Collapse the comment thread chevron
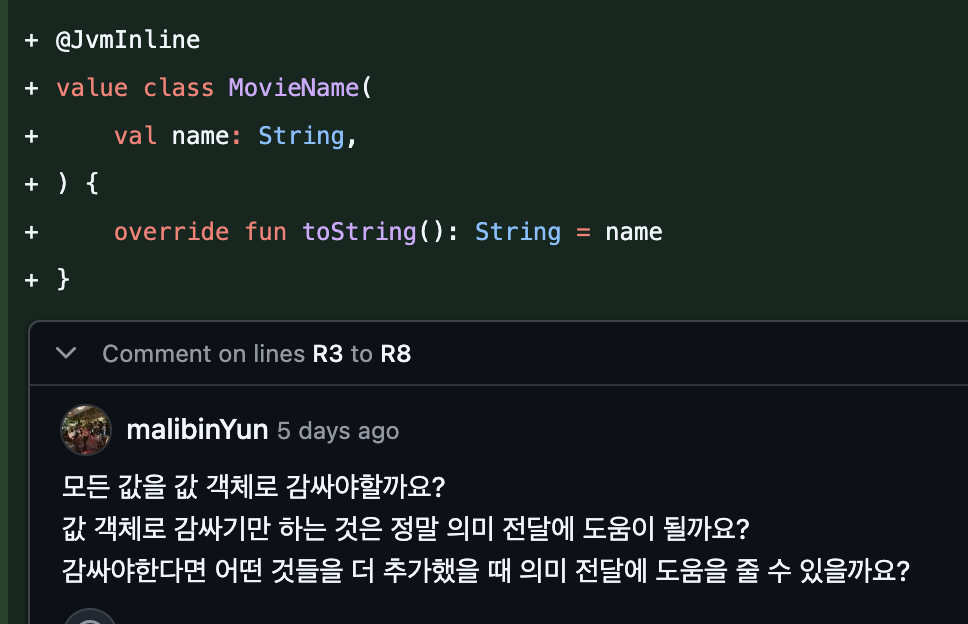Screen dimensions: 968x624 pos(66,353)
